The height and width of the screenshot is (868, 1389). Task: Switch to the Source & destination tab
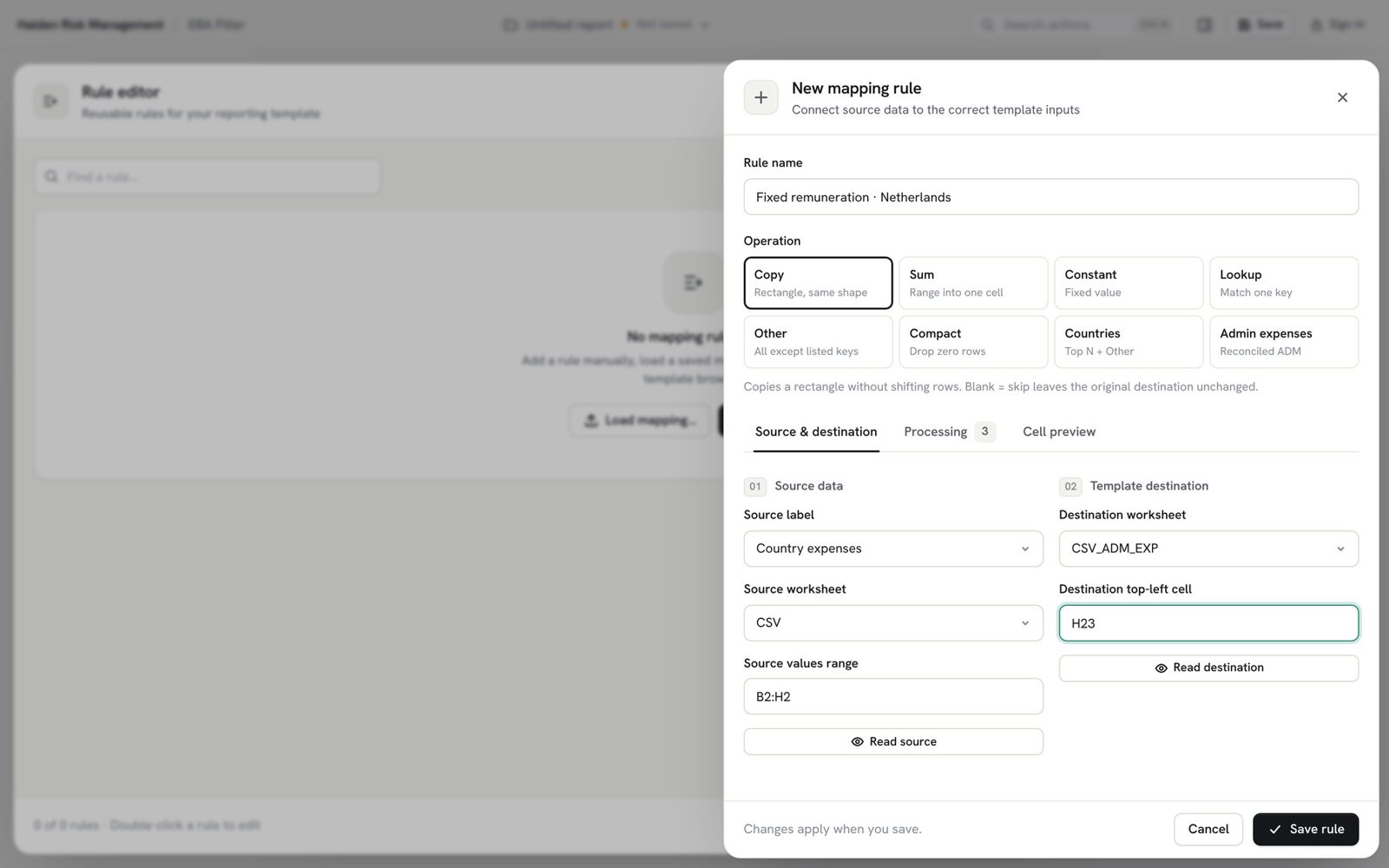pos(816,431)
